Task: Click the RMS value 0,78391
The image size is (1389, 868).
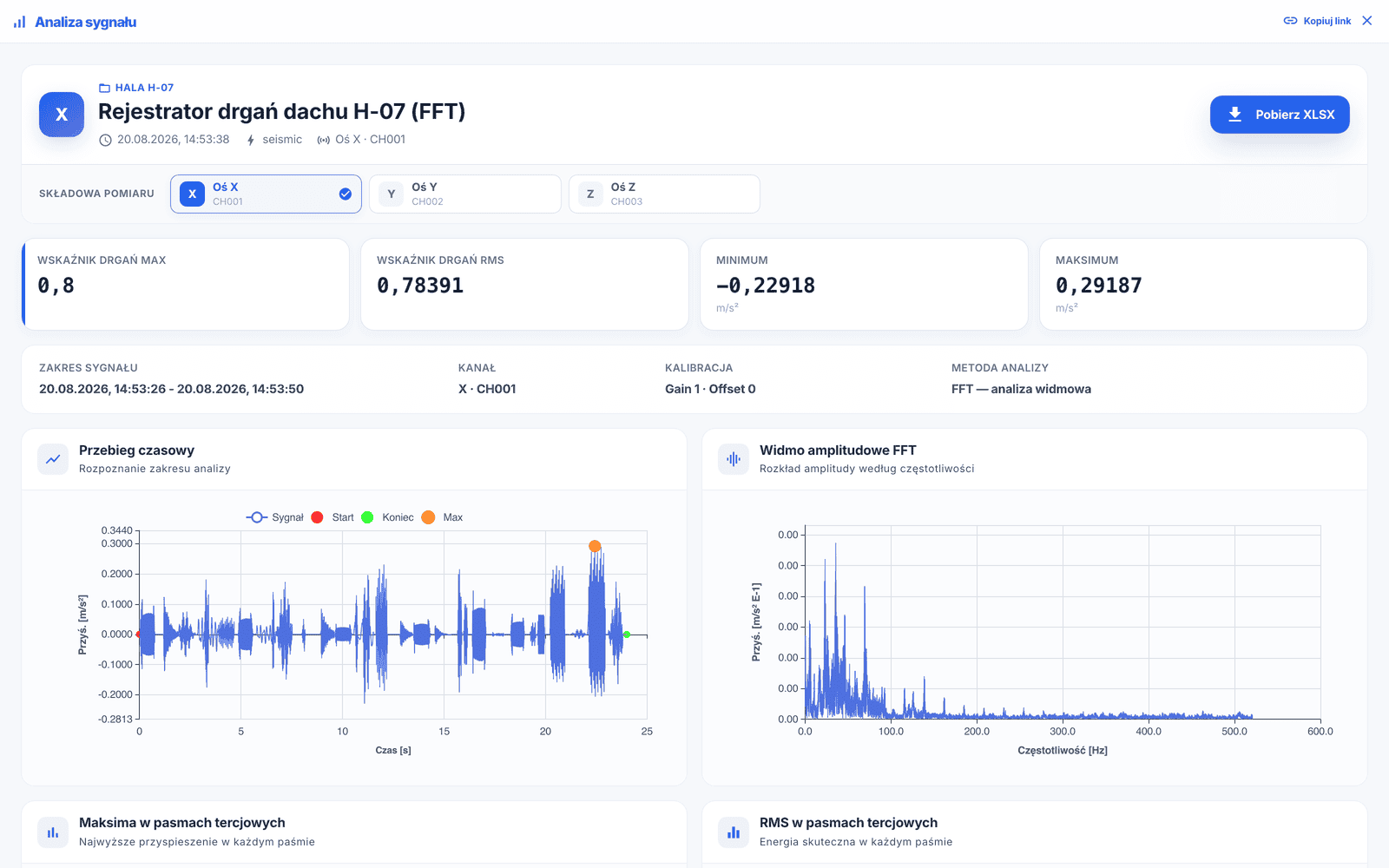Action: [420, 286]
